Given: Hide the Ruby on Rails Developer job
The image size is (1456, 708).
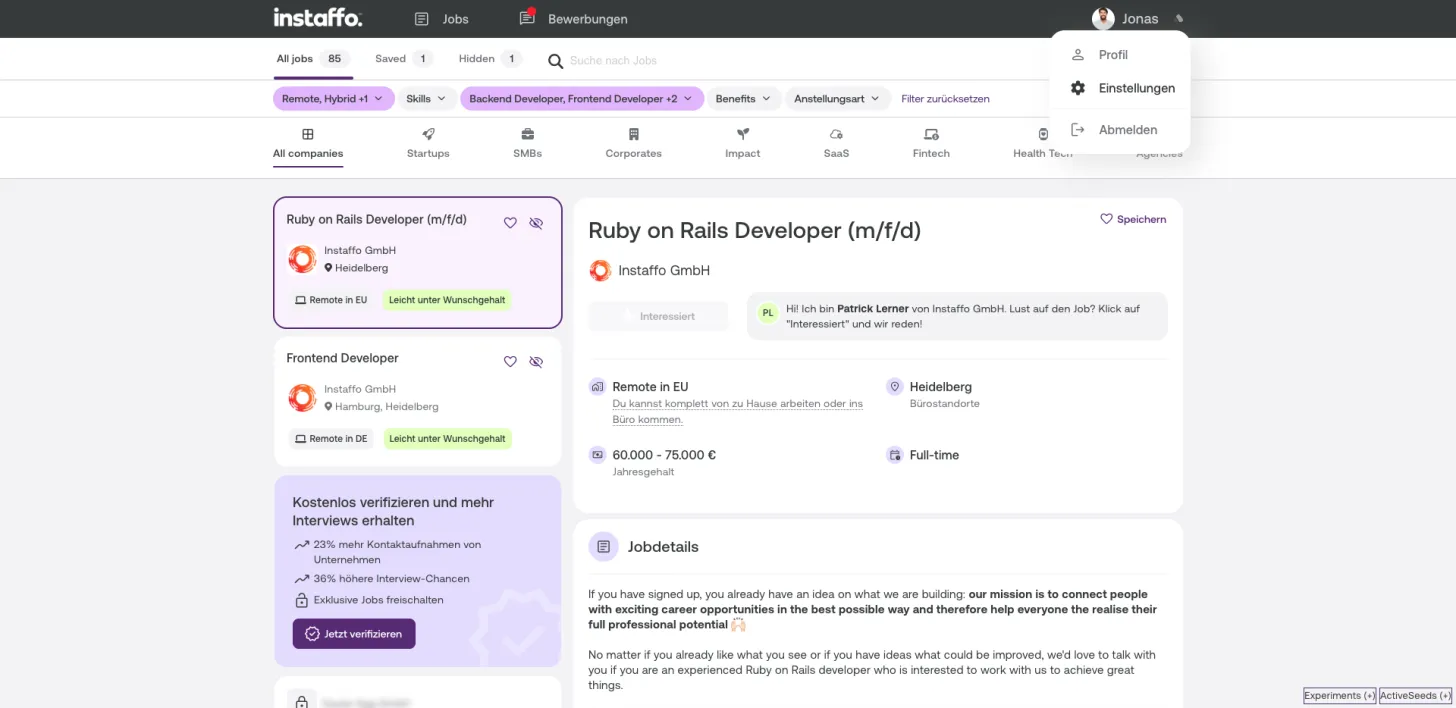Looking at the screenshot, I should pyautogui.click(x=536, y=223).
